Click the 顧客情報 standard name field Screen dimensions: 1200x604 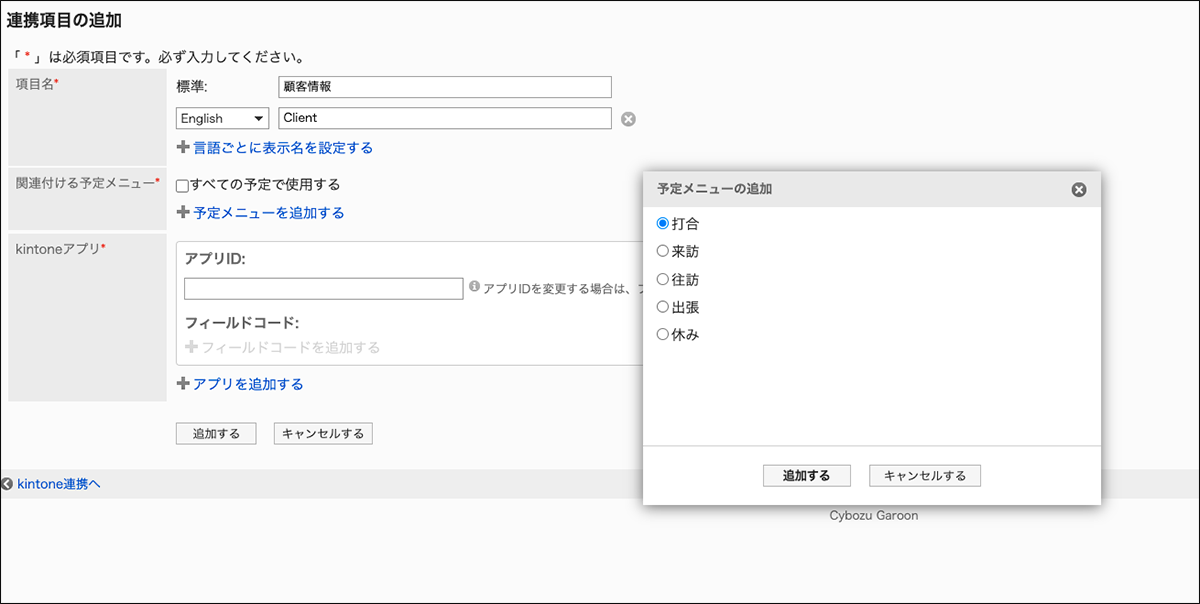(445, 87)
